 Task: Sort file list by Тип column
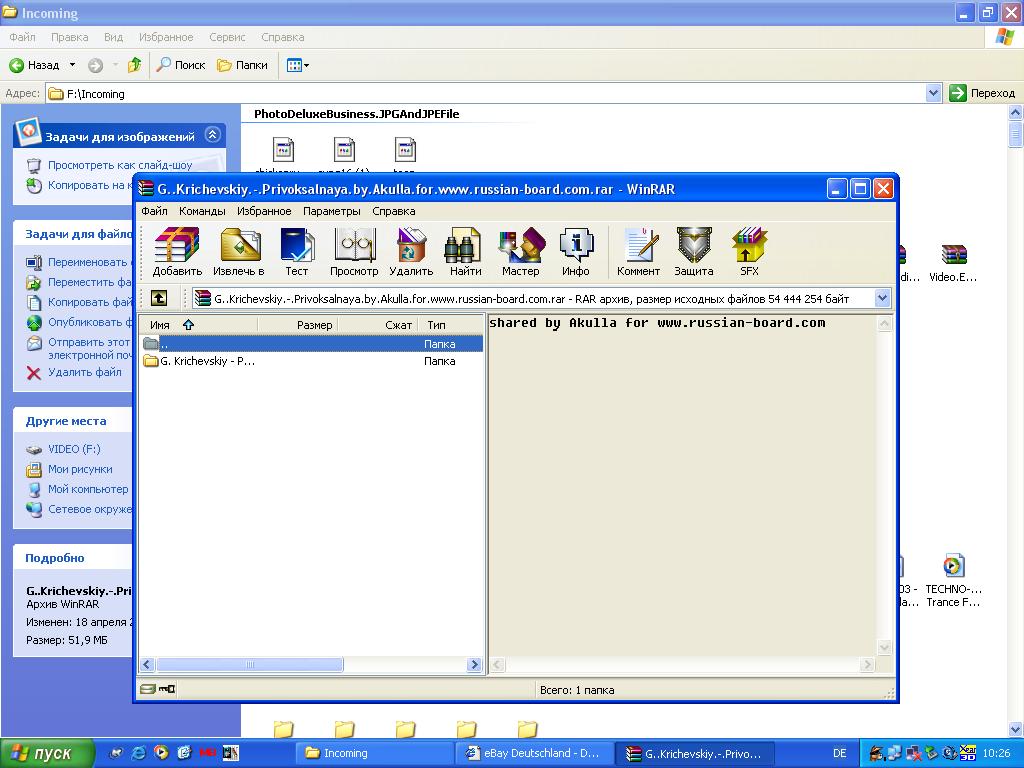click(451, 325)
